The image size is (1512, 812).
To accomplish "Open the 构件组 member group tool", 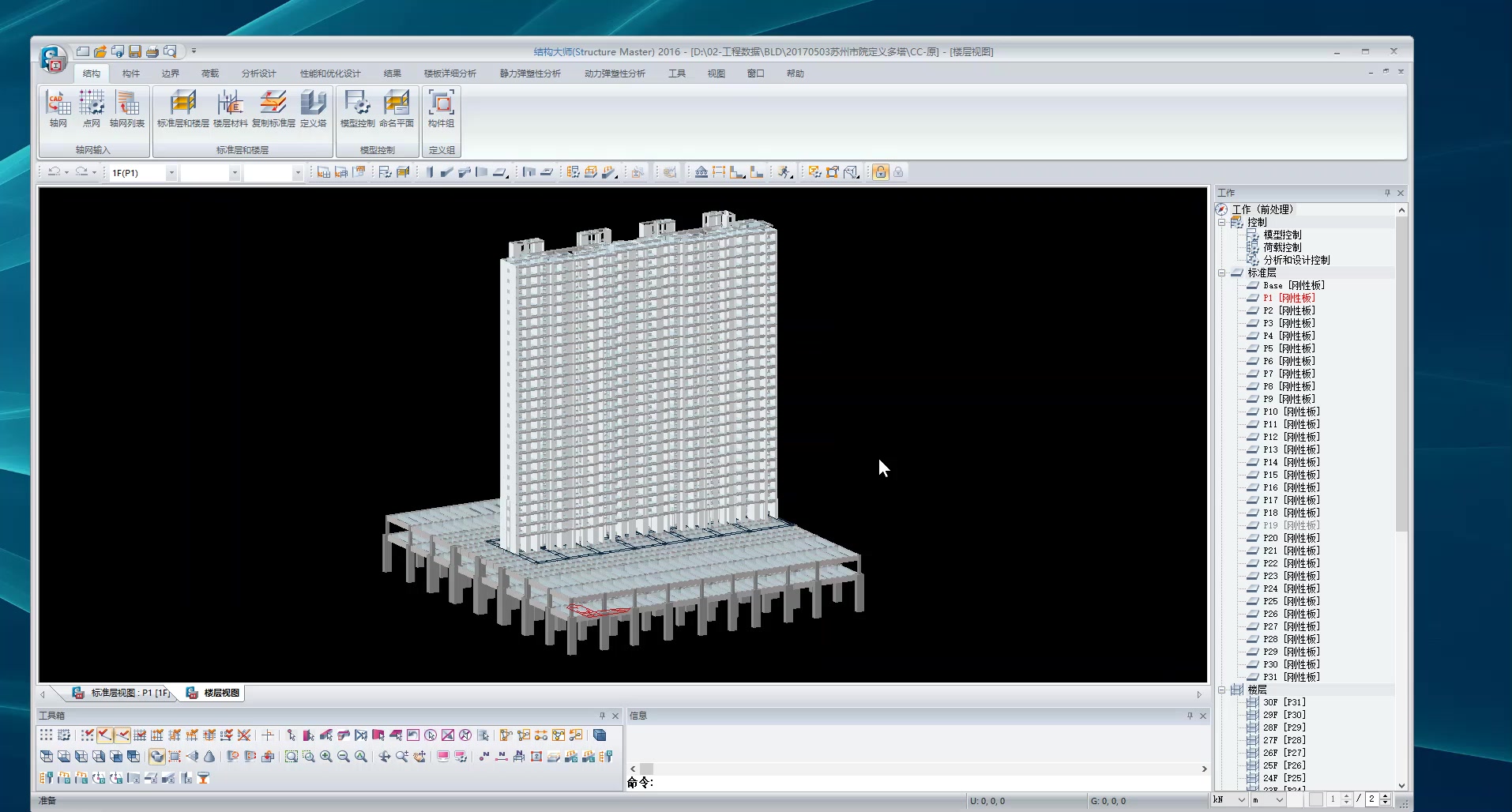I will pyautogui.click(x=441, y=108).
